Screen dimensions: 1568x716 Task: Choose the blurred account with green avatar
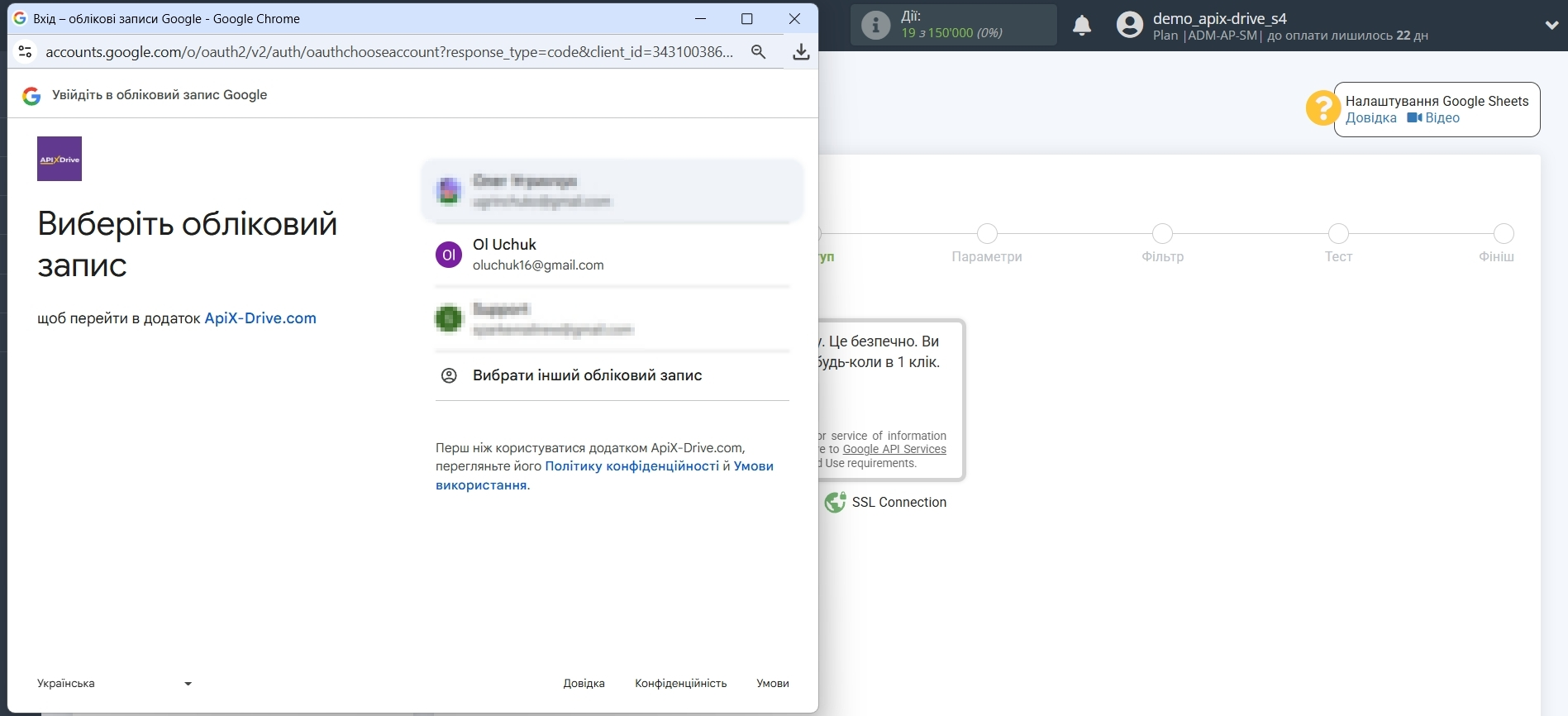click(x=612, y=319)
